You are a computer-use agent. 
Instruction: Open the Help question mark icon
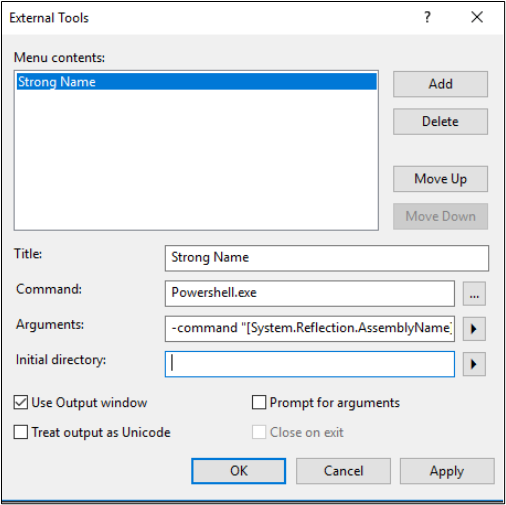(x=427, y=17)
